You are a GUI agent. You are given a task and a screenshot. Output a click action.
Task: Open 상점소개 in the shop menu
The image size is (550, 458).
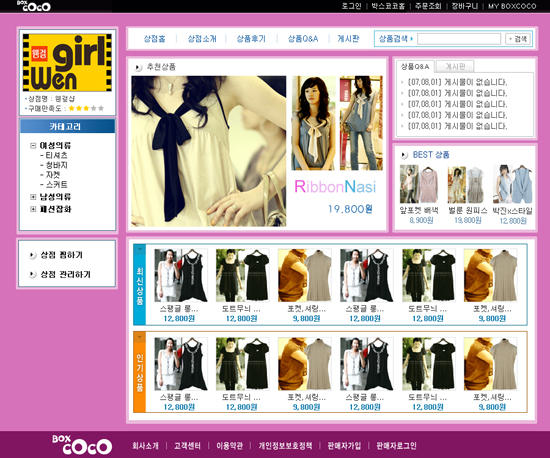pyautogui.click(x=202, y=39)
